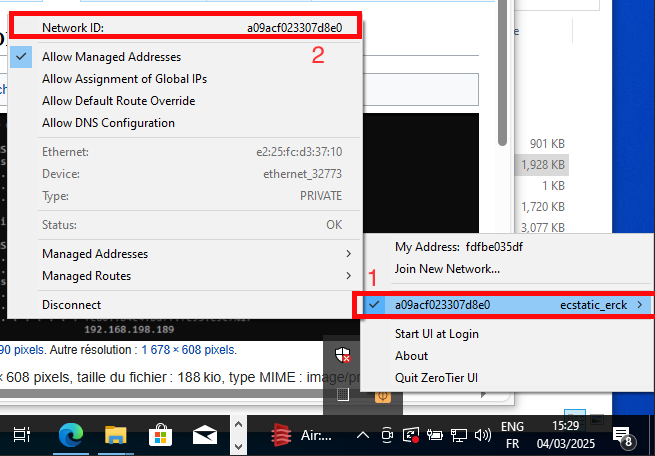Toggle Allow DNS Configuration option

tap(108, 123)
